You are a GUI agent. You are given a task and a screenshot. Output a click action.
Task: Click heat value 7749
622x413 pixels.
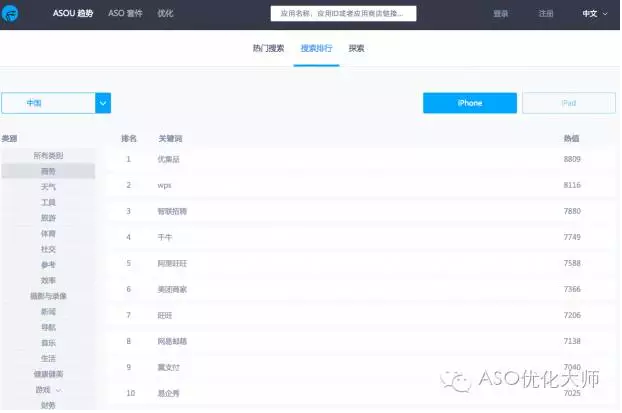click(572, 237)
